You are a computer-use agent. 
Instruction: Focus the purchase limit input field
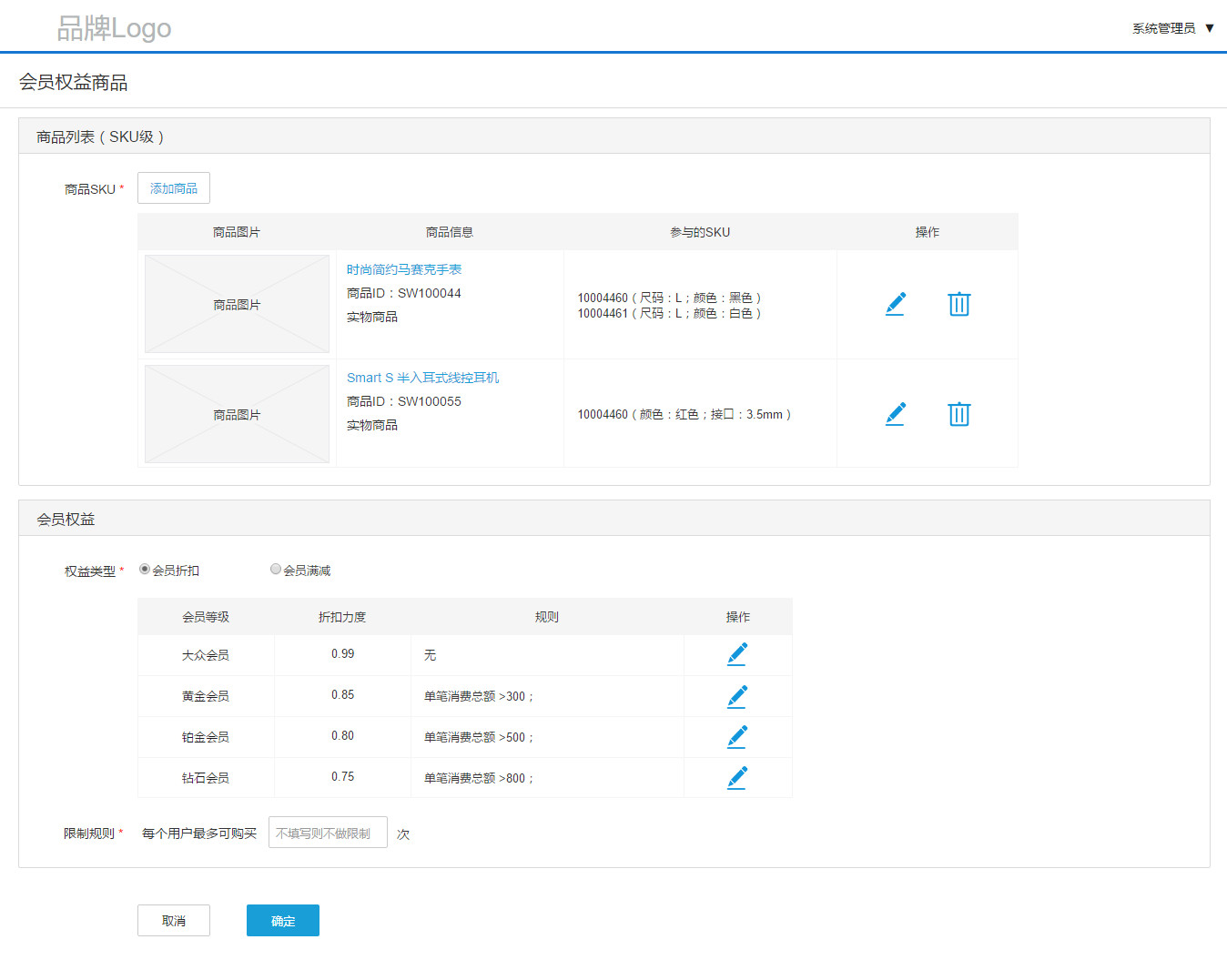(x=328, y=833)
